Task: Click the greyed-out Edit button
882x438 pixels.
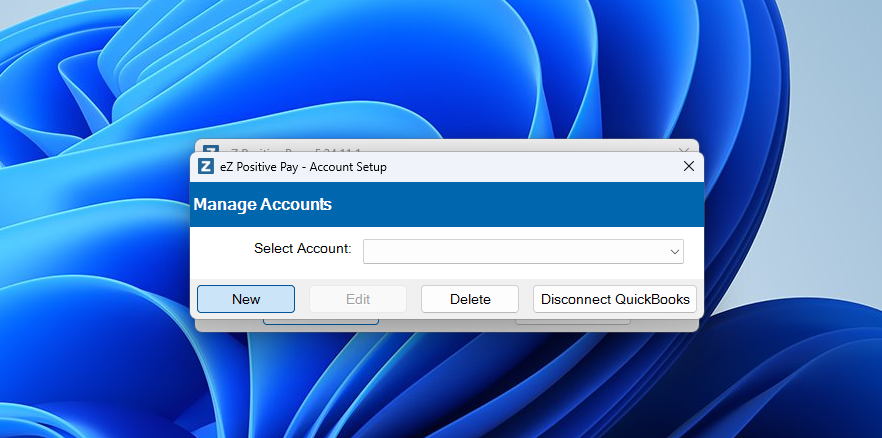Action: [358, 299]
